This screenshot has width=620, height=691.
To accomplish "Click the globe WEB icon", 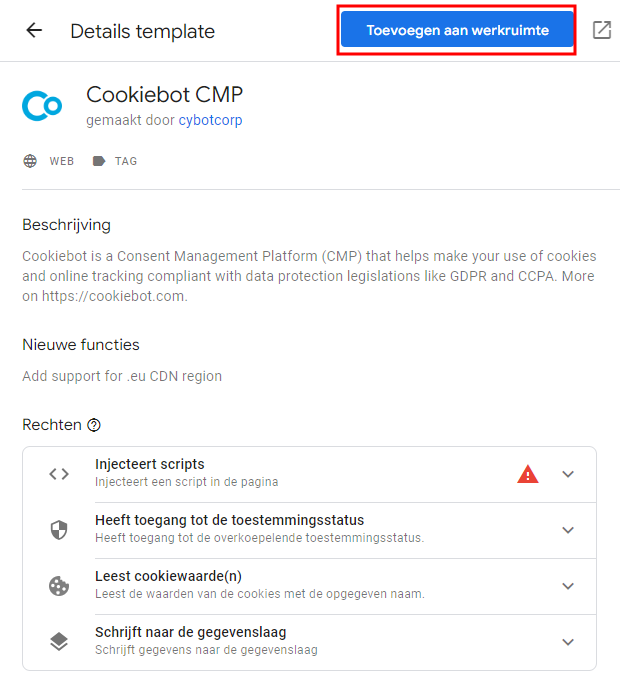I will point(31,161).
